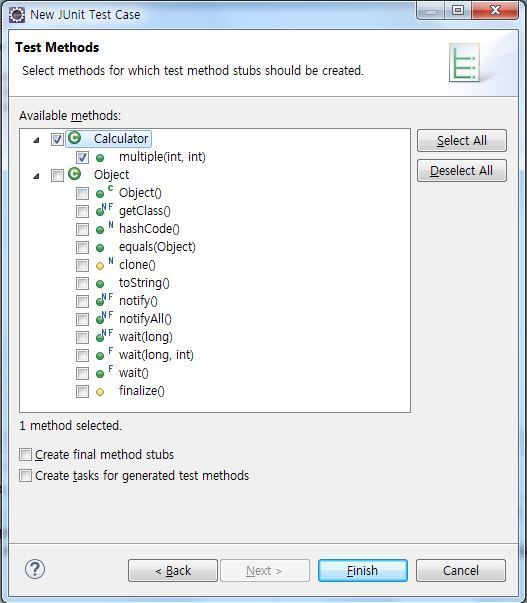Click the toString() method icon

click(x=100, y=284)
